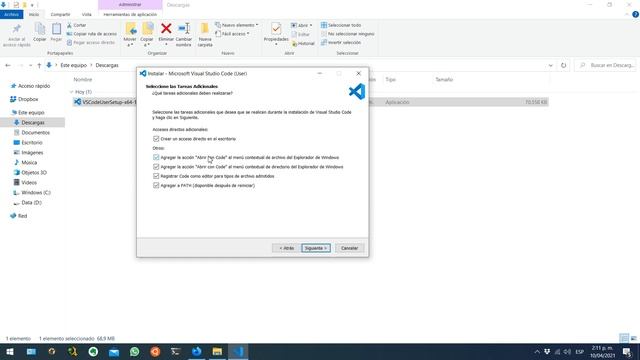Switch Explorer to large icons view button

(633, 338)
